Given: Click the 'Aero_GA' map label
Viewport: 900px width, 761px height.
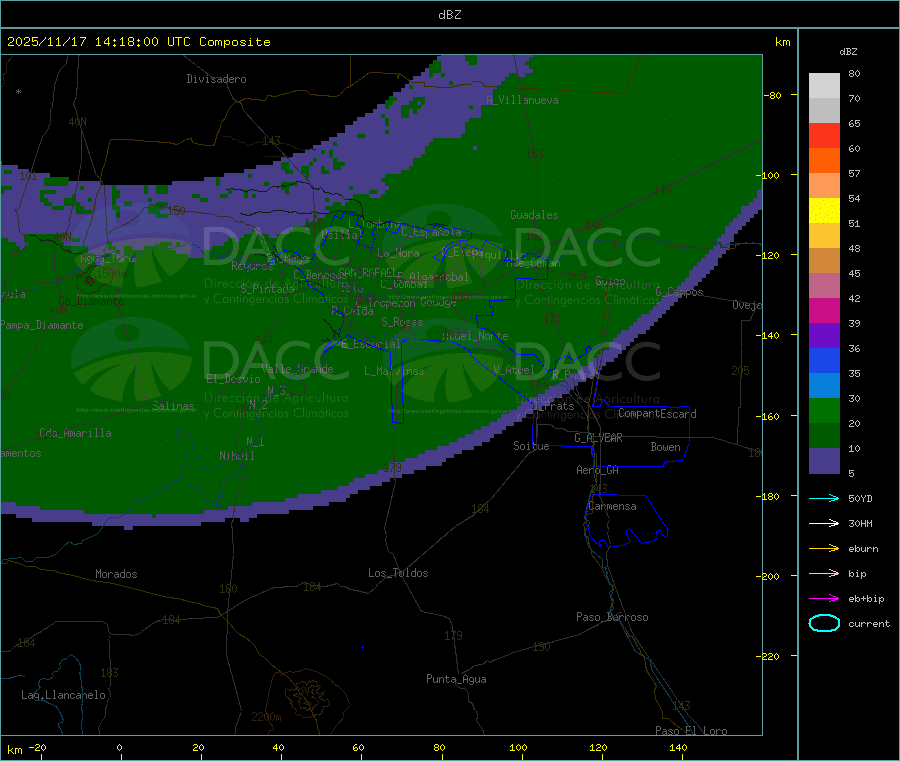Looking at the screenshot, I should (x=598, y=470).
